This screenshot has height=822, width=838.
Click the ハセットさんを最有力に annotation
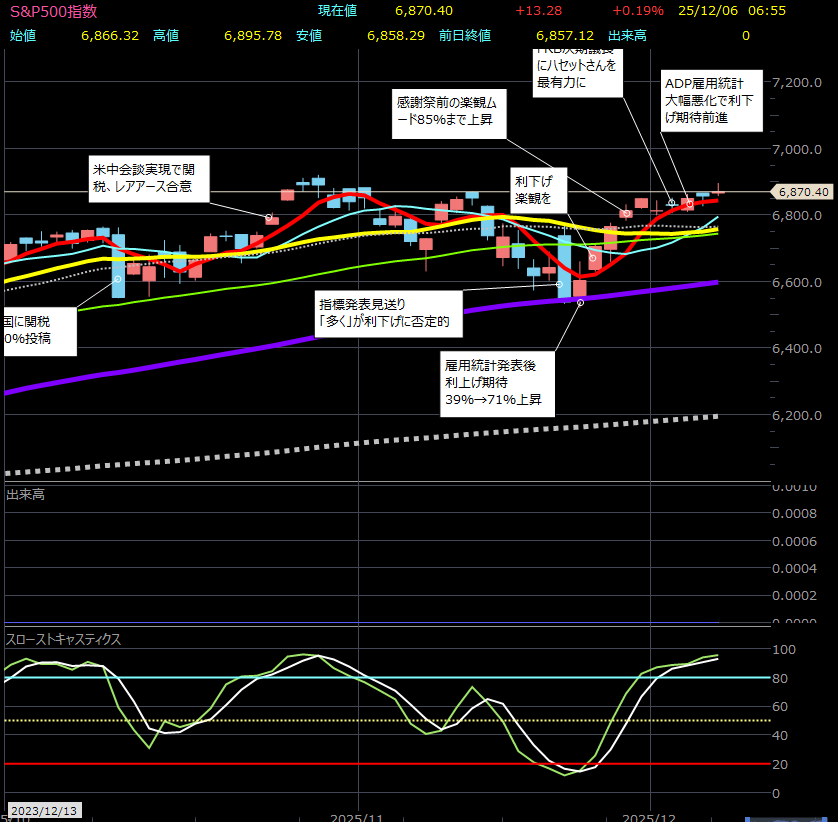pyautogui.click(x=578, y=72)
